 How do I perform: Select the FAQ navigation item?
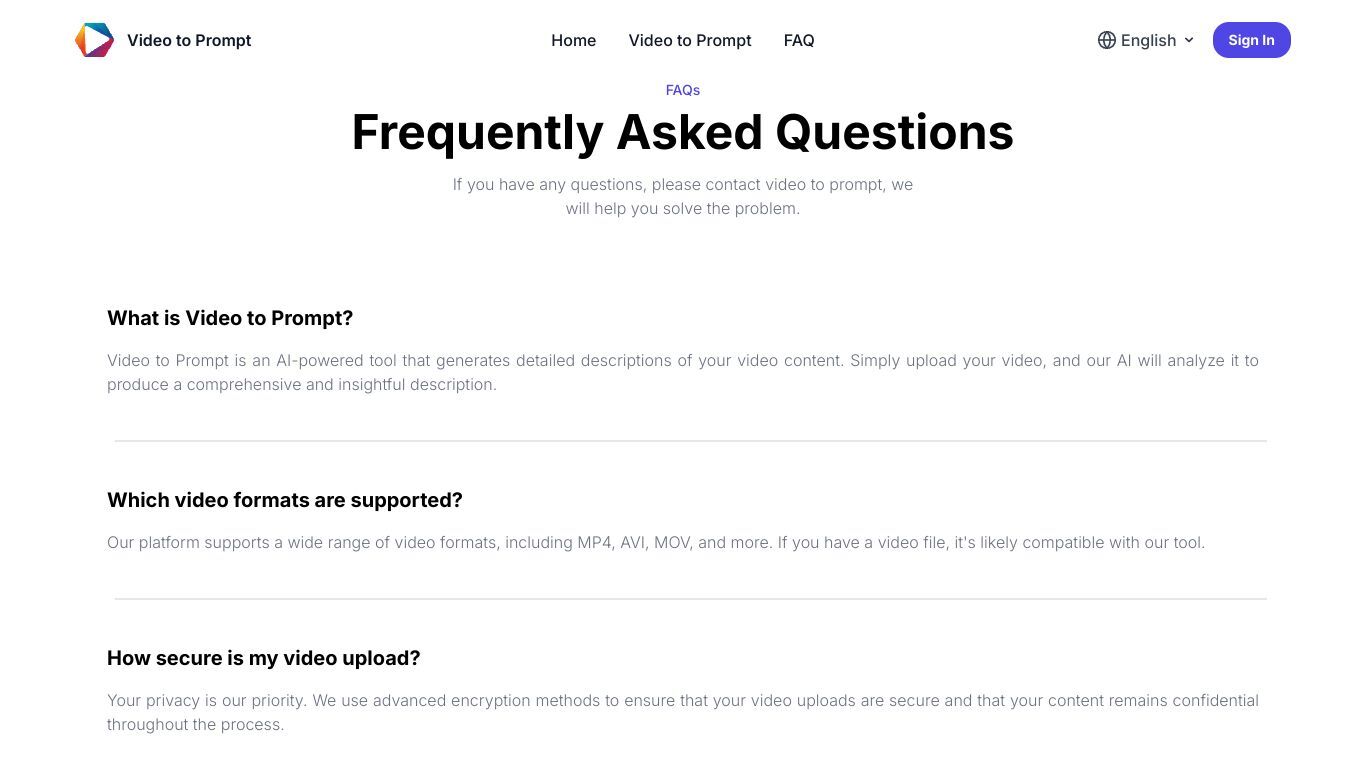click(x=799, y=40)
